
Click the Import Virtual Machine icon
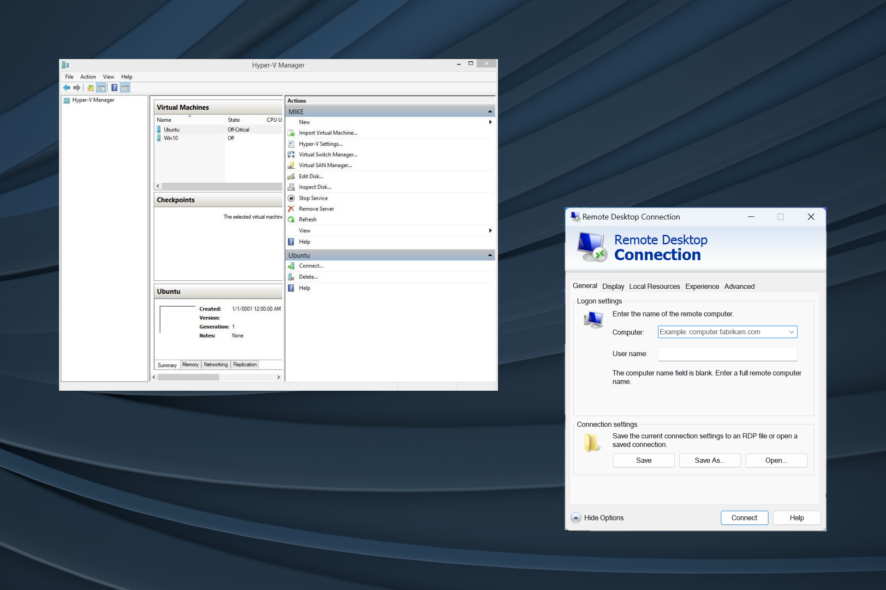(291, 133)
